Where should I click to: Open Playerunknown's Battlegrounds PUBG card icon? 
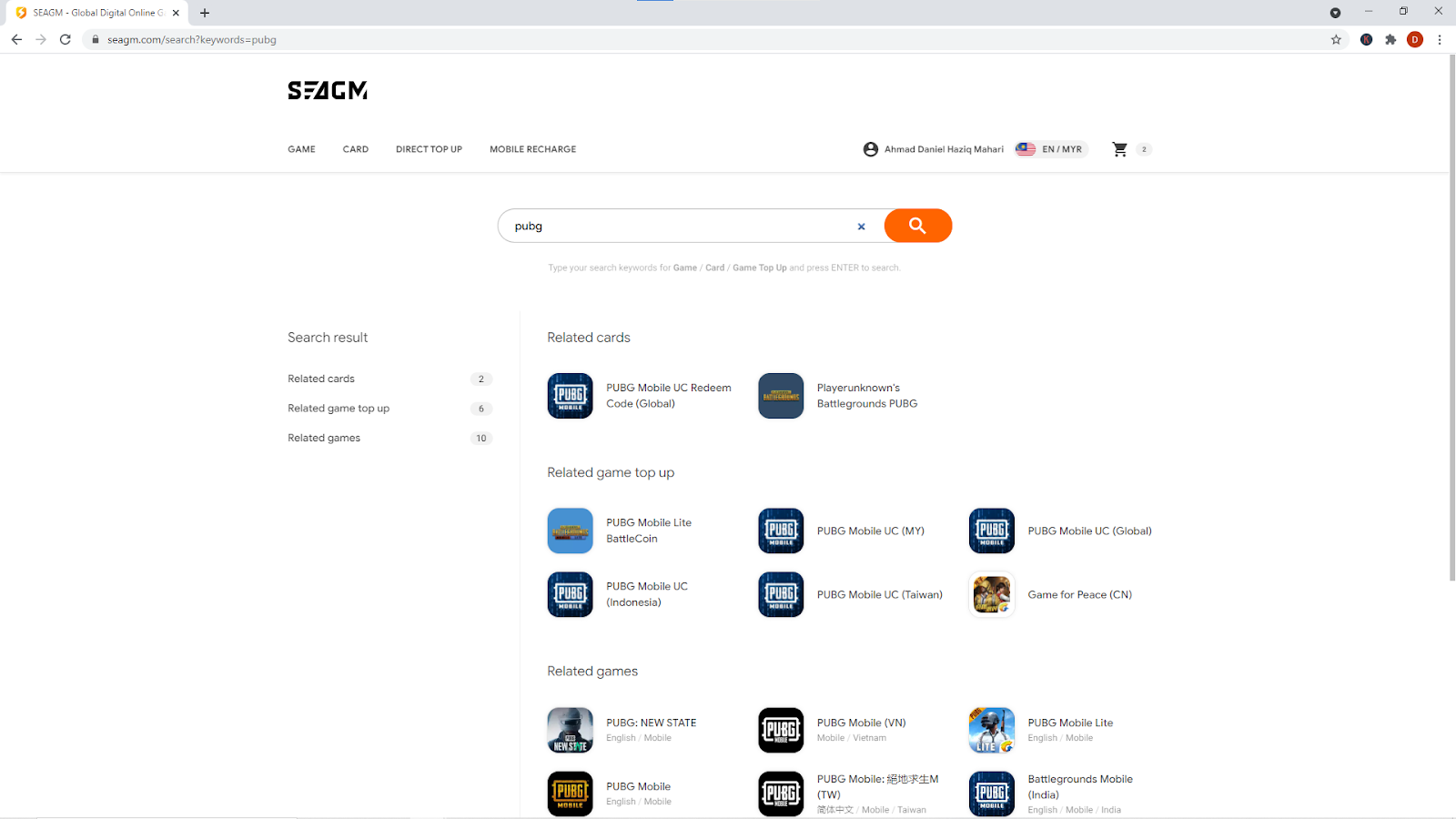(x=781, y=396)
